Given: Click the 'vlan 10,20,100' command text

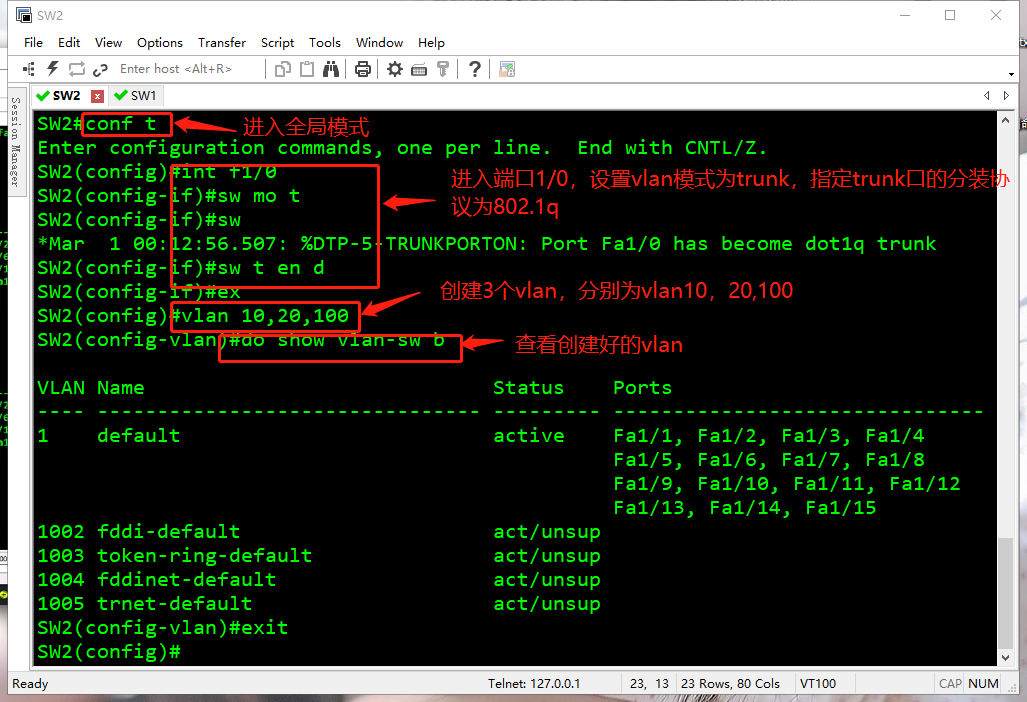Looking at the screenshot, I should (x=265, y=316).
